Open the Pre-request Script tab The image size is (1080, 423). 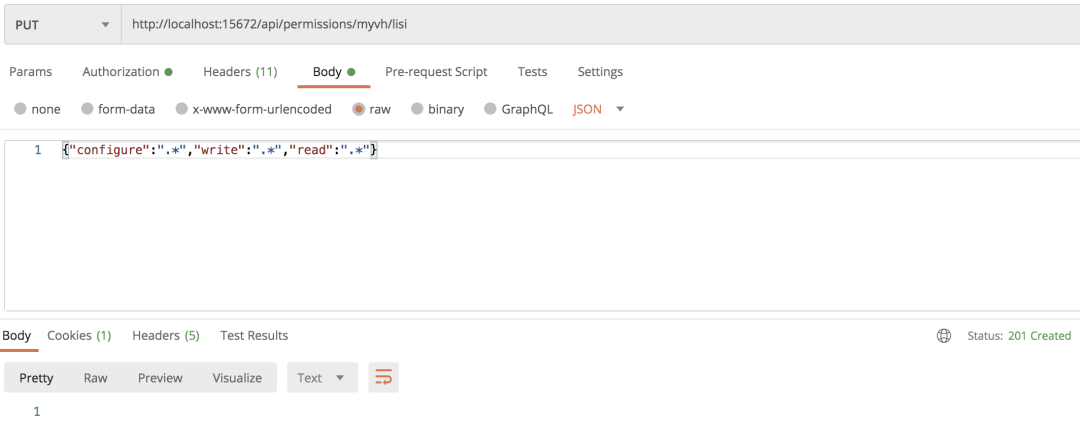[x=436, y=72]
